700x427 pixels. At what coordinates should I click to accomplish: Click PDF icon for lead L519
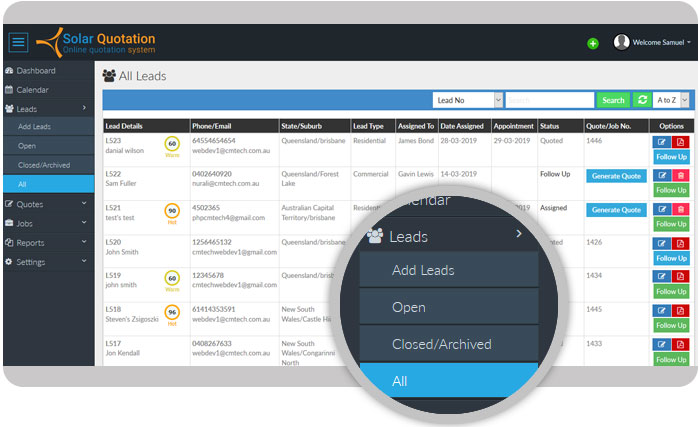tap(680, 276)
